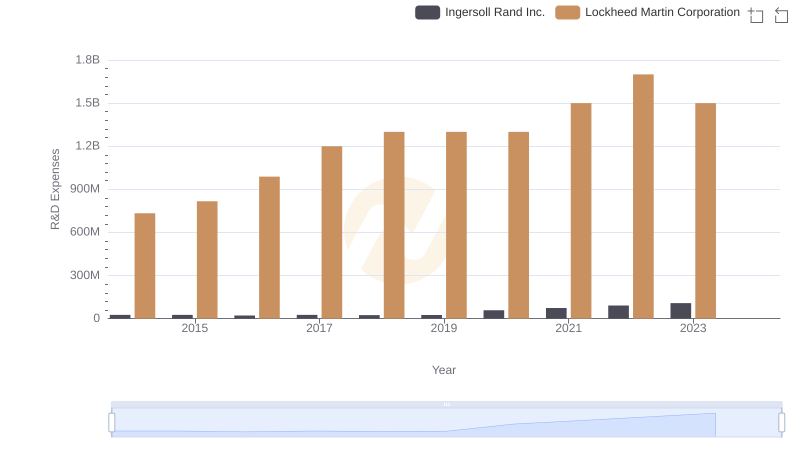Click Lockheed Martin bar for 2018
Screen dimensions: 800x461
(394, 225)
